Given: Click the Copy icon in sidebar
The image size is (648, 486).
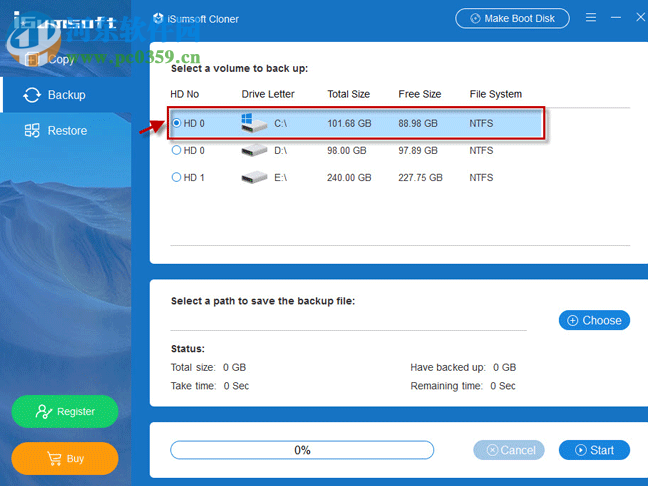Looking at the screenshot, I should [x=32, y=60].
